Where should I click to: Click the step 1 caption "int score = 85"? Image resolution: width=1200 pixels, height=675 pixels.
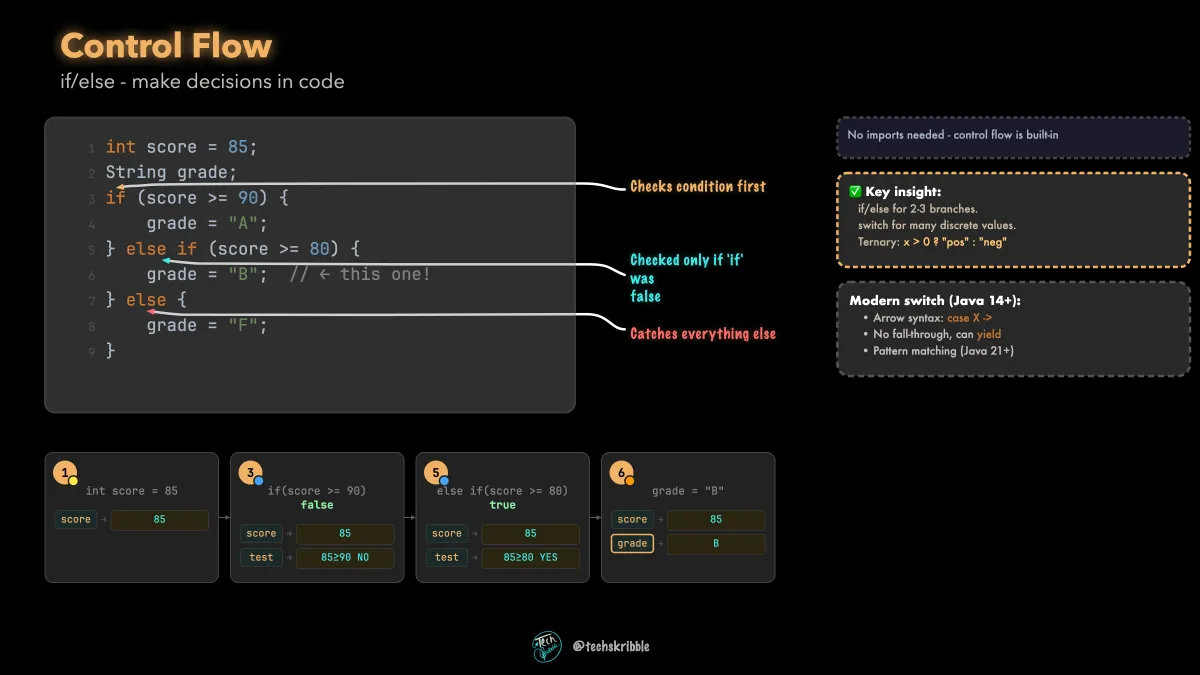tap(132, 491)
